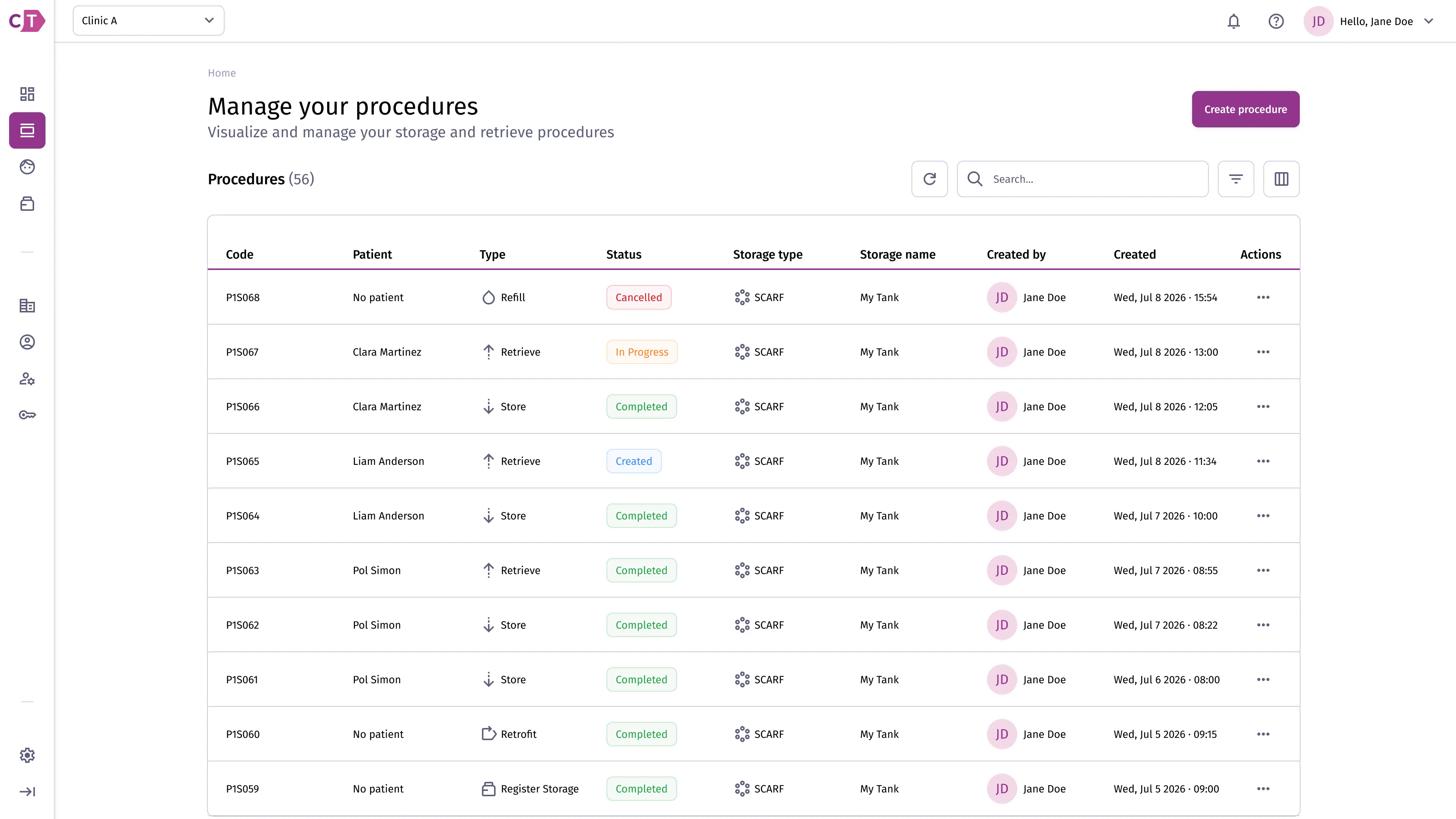Open actions menu for P1S067
The image size is (1456, 819).
point(1263,352)
